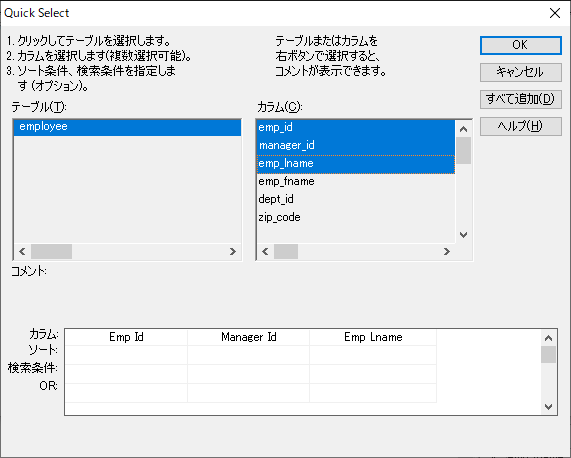Viewport: 571px width, 458px height.
Task: Deselect the manager_id column
Action: tap(356, 146)
